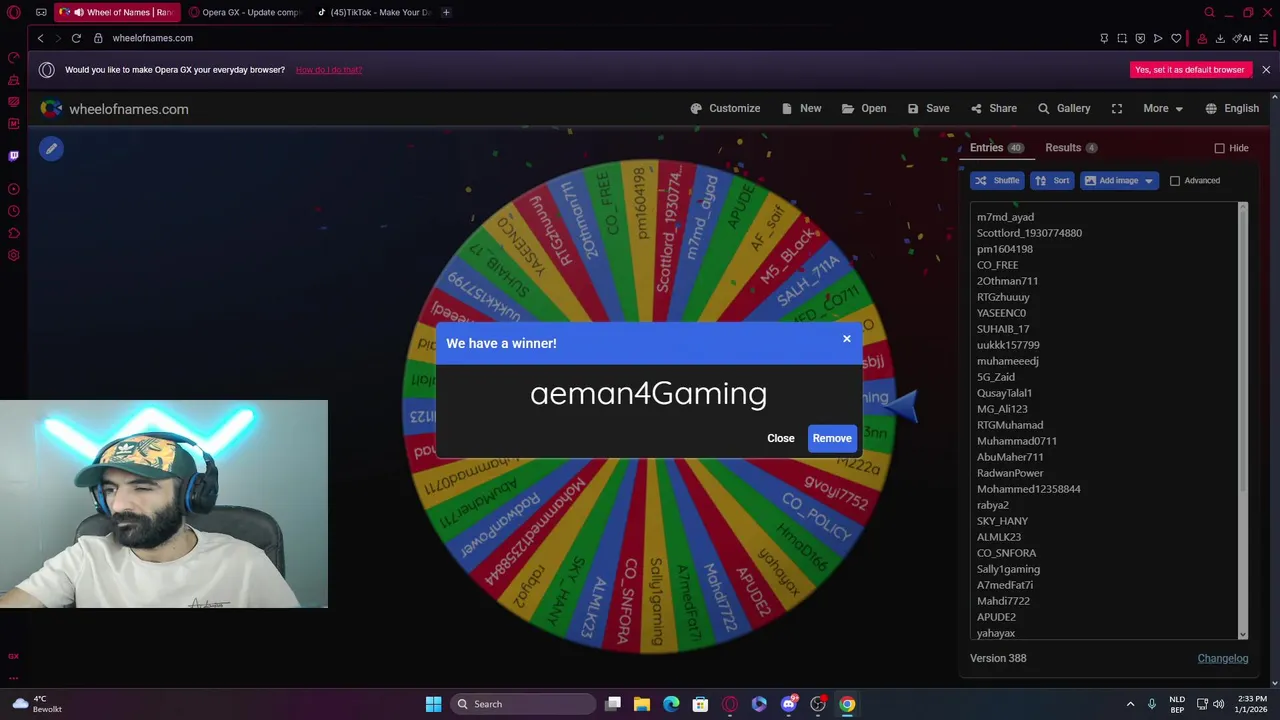Click the pencil edit icon
Image resolution: width=1280 pixels, height=720 pixels.
(x=51, y=149)
